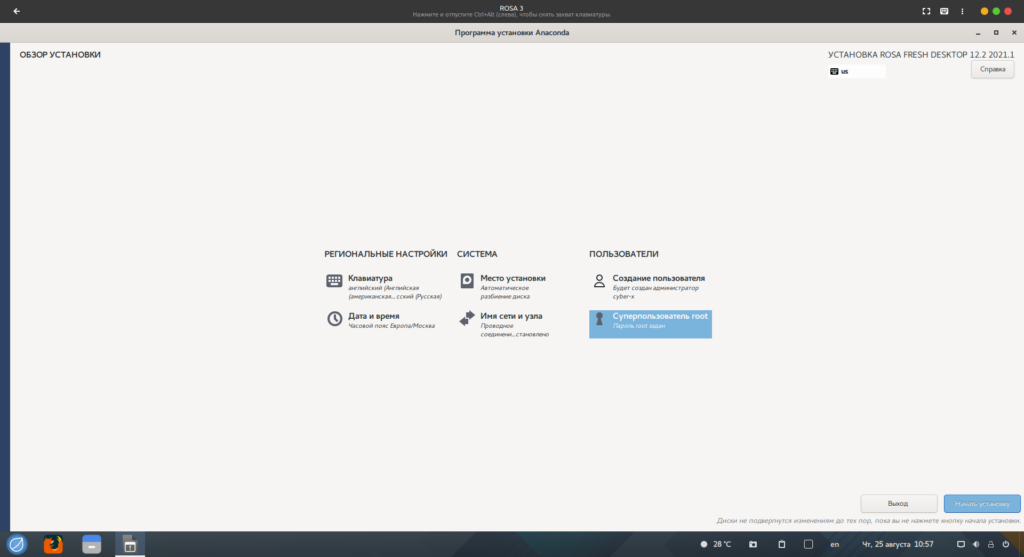Open the taskbar clock showing 10:57
Image resolution: width=1024 pixels, height=557 pixels.
[897, 544]
